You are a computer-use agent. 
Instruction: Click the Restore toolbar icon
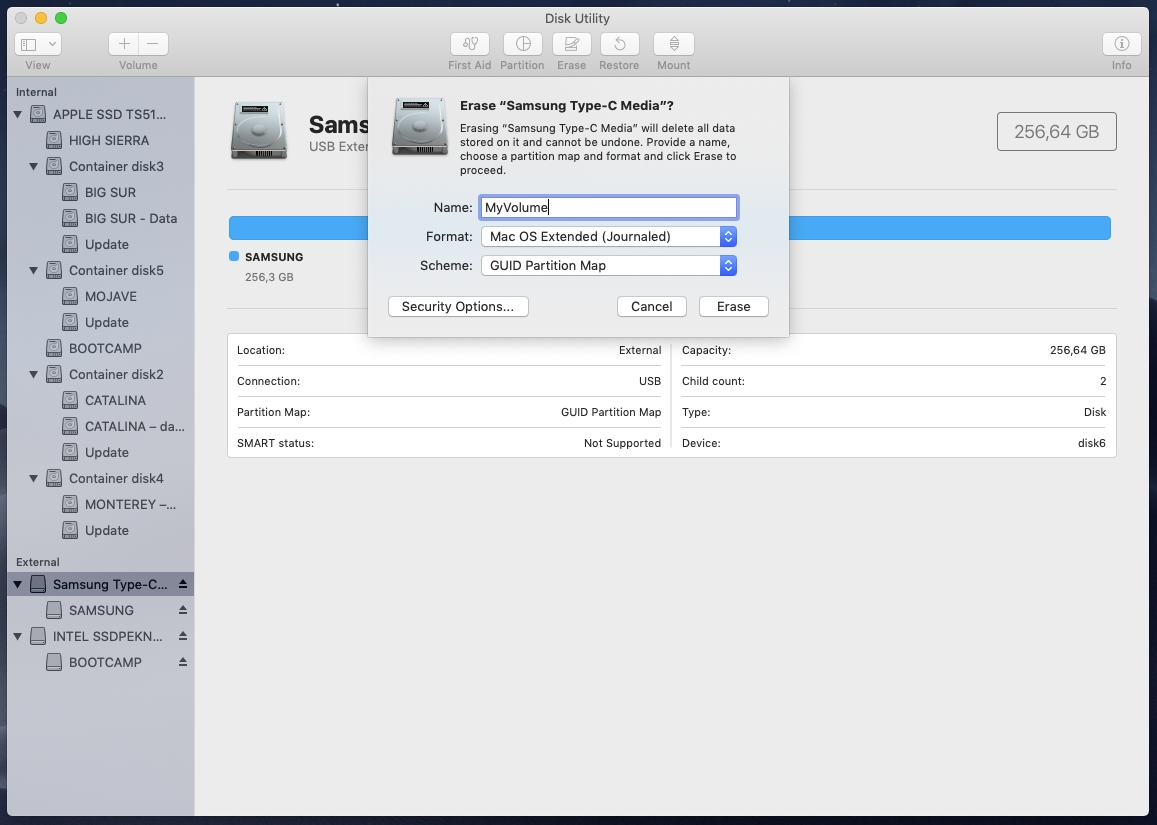(x=620, y=44)
